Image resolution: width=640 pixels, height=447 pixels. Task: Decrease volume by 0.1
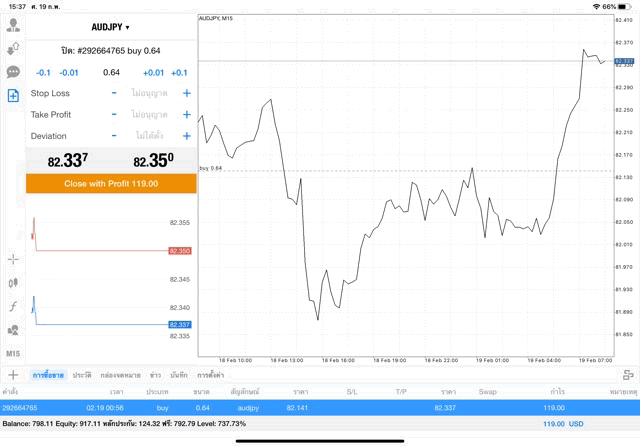pyautogui.click(x=43, y=72)
